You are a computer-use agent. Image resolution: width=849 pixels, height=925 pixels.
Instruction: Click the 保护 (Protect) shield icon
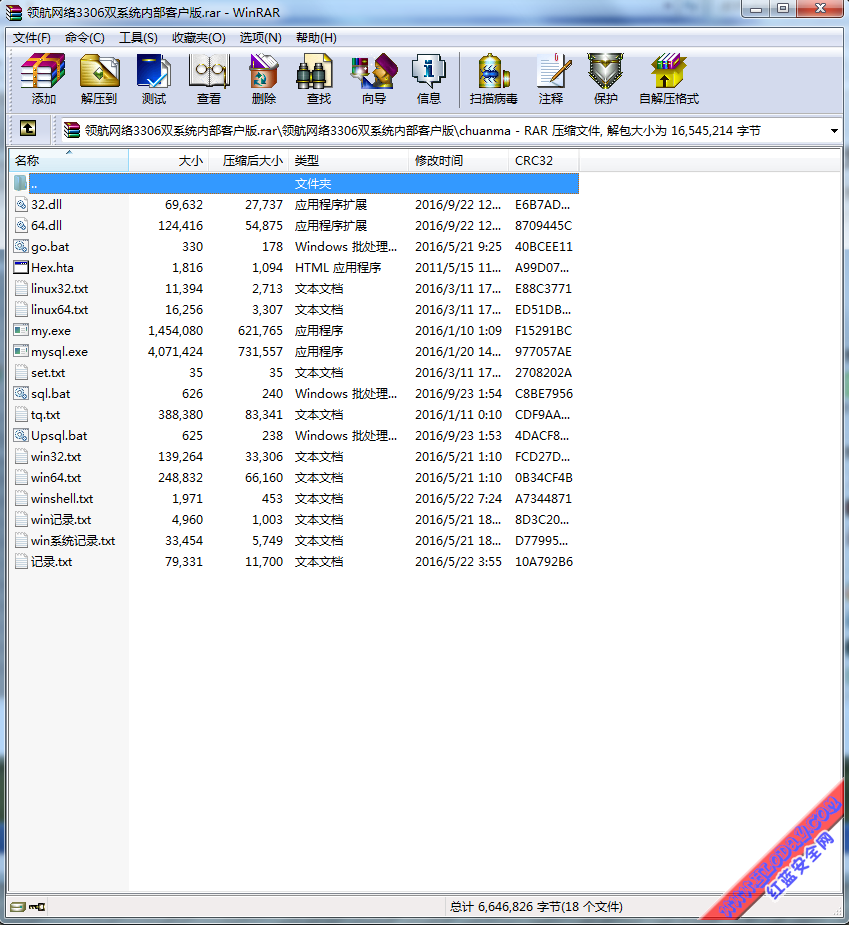605,79
